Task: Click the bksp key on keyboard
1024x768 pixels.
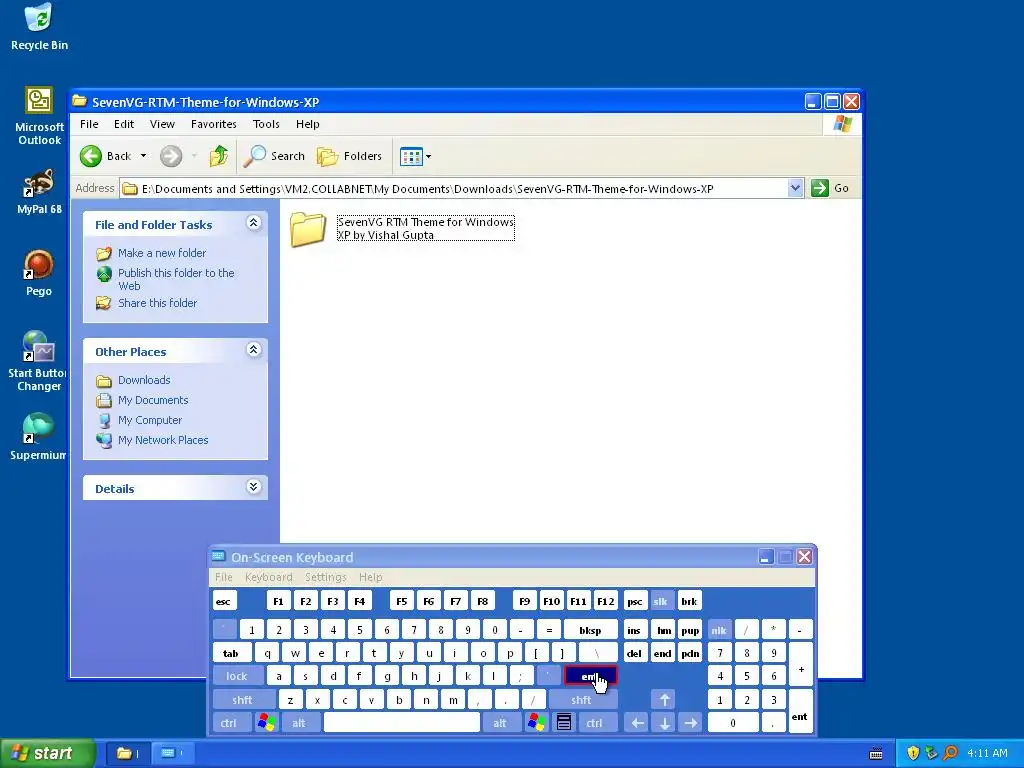Action: [590, 630]
